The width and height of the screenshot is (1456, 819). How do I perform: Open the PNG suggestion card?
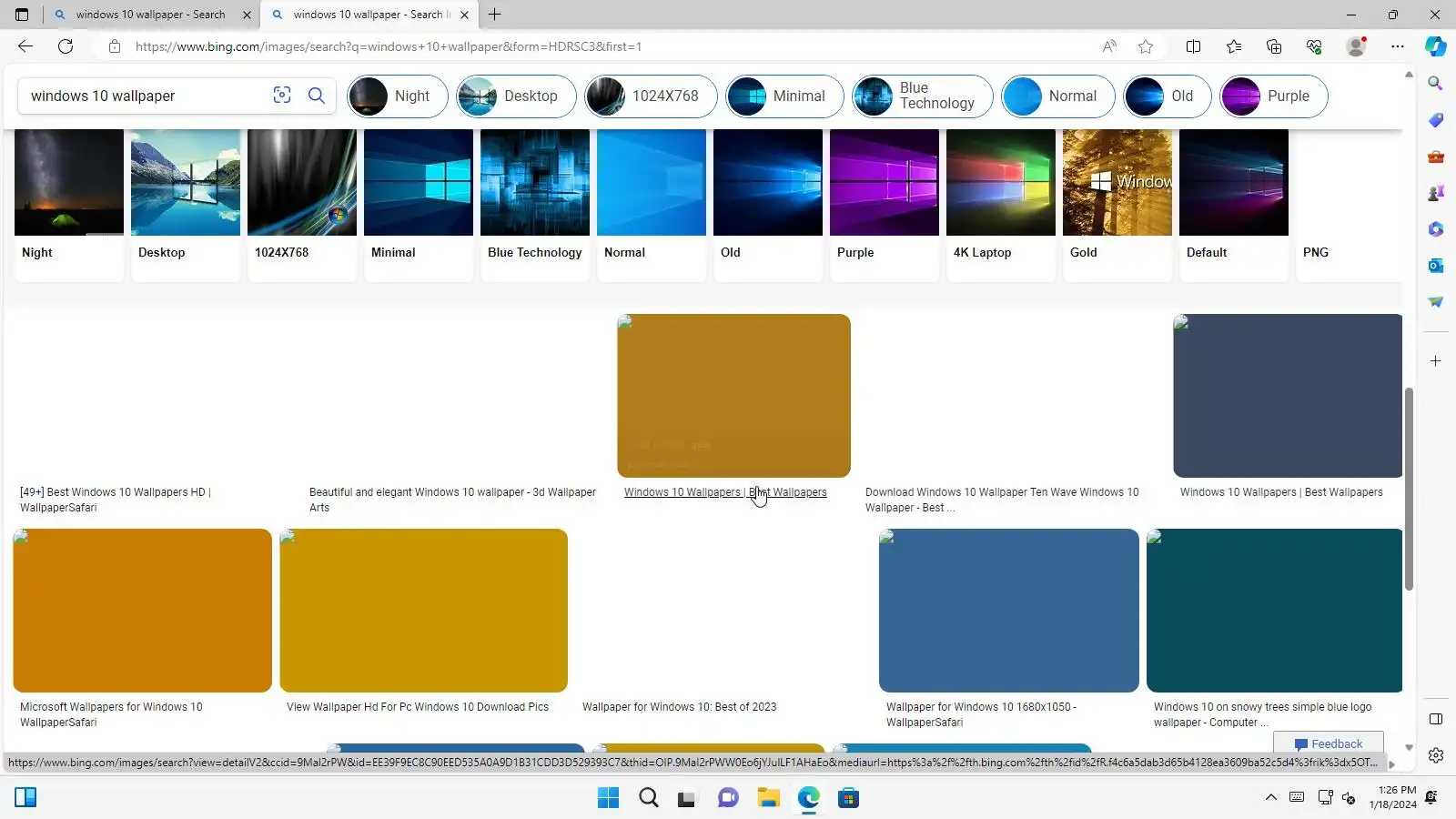click(x=1349, y=205)
